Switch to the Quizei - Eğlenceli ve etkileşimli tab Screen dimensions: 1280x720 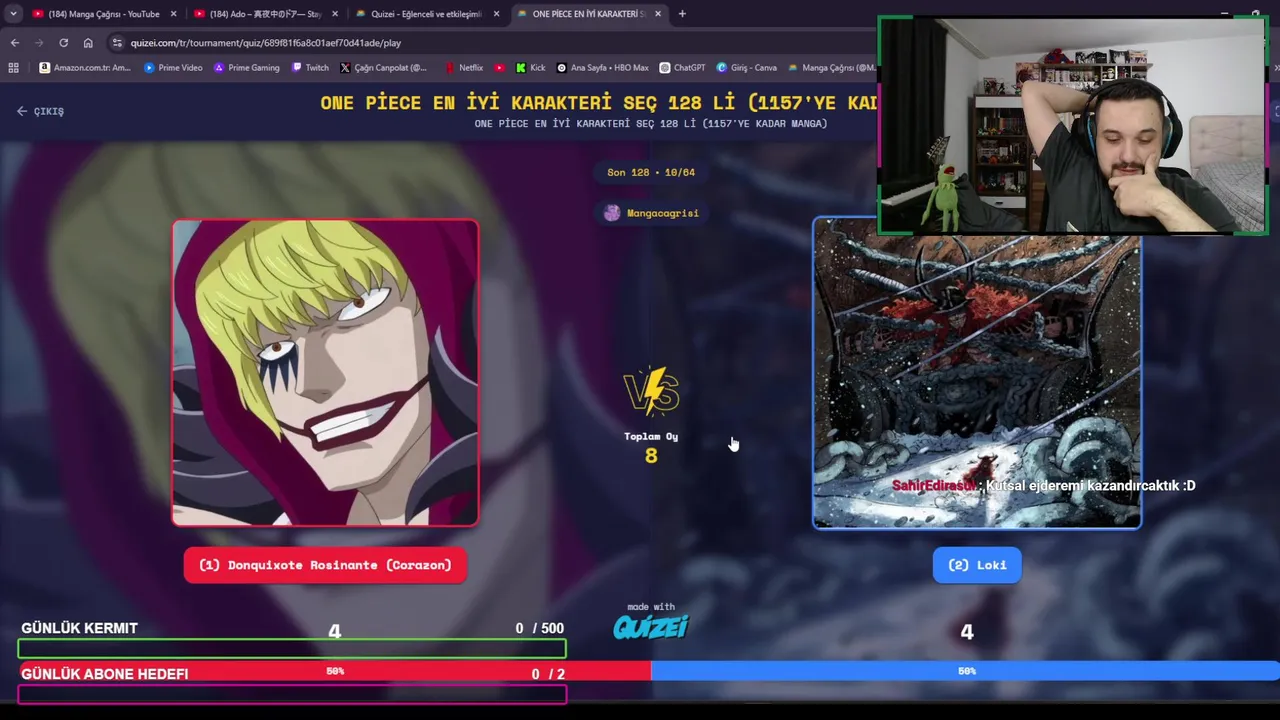(x=427, y=14)
